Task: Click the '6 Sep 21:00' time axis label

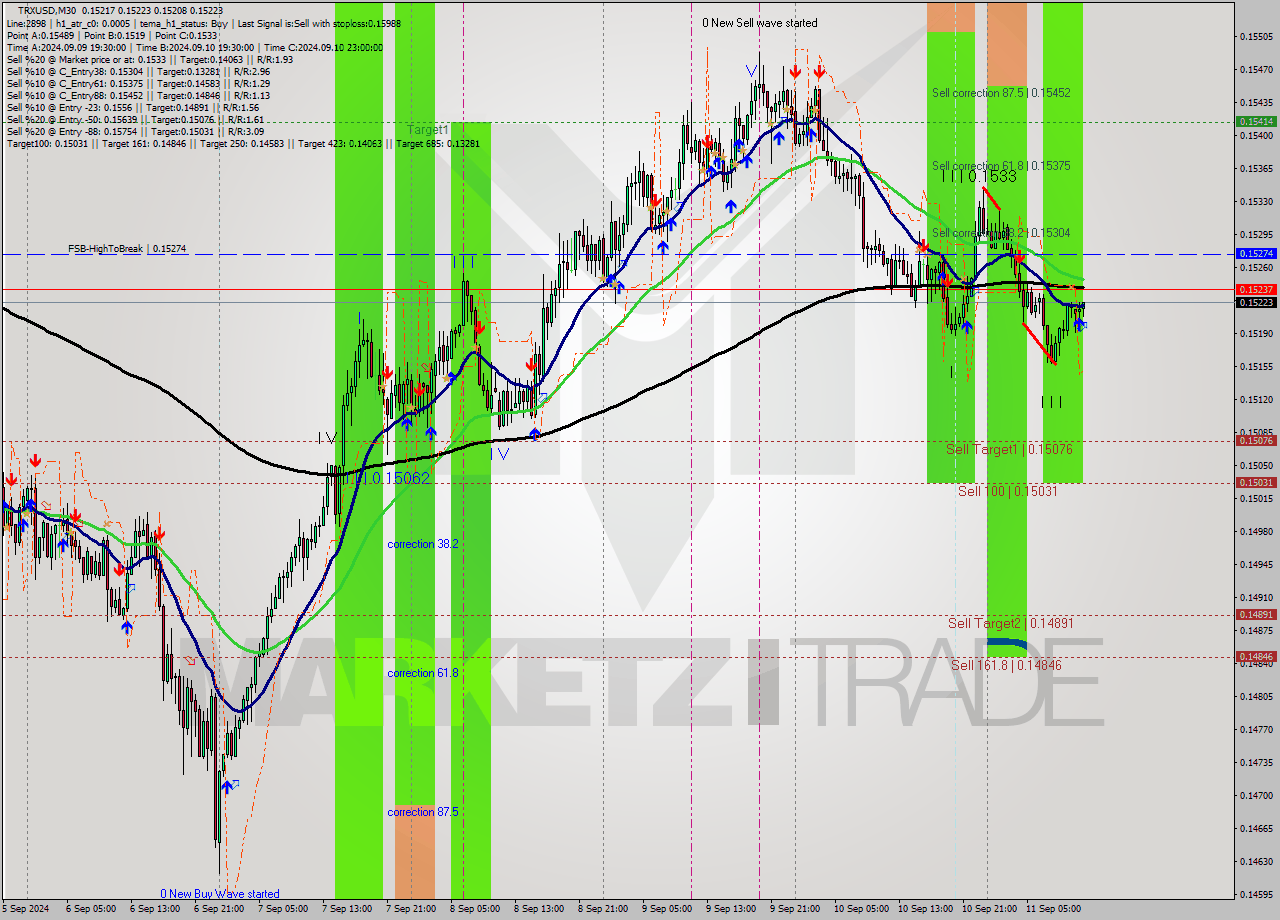Action: coord(218,909)
